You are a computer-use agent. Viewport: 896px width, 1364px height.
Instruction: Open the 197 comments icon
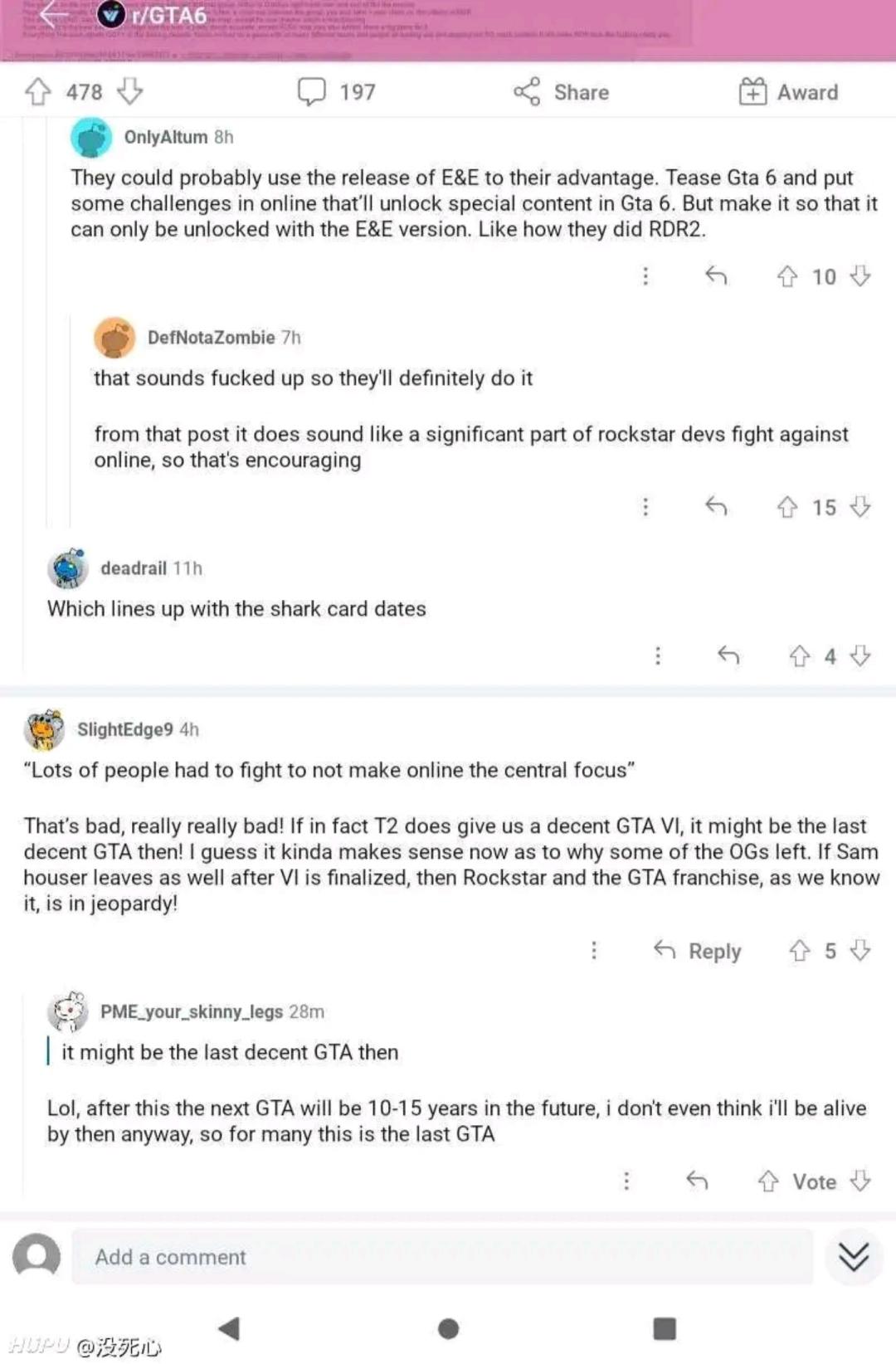click(x=312, y=91)
